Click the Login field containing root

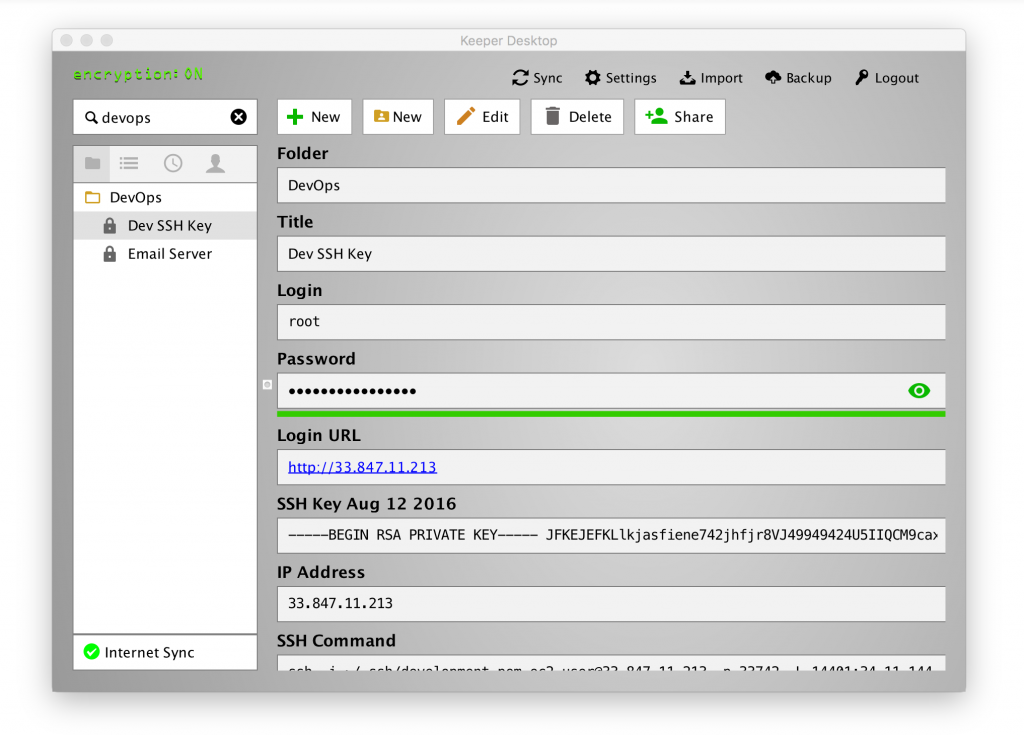pyautogui.click(x=610, y=322)
